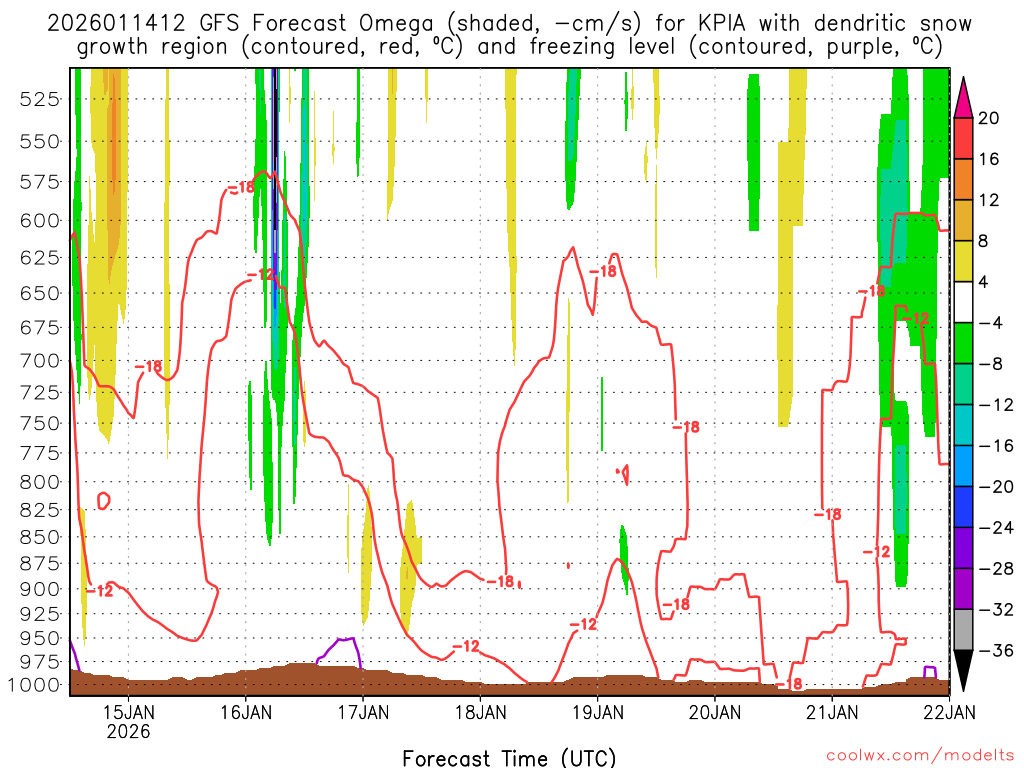
Task: Click the -12 contour label near 22JAN at 670
Action: coord(915,318)
